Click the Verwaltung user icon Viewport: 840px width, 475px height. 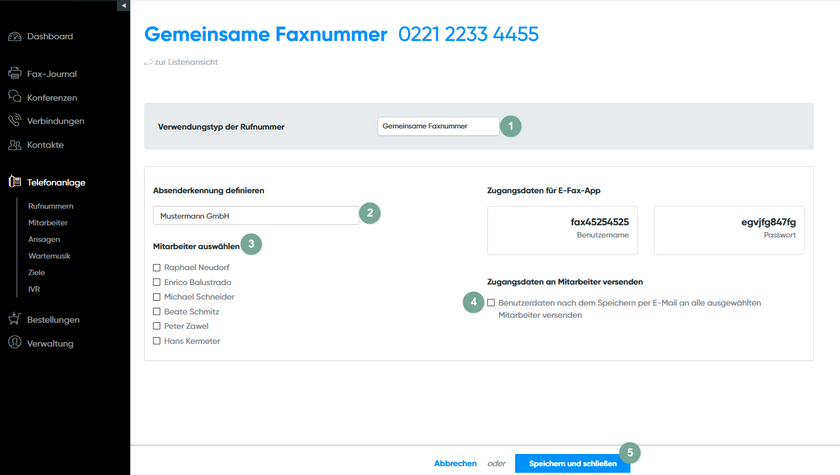tap(14, 342)
